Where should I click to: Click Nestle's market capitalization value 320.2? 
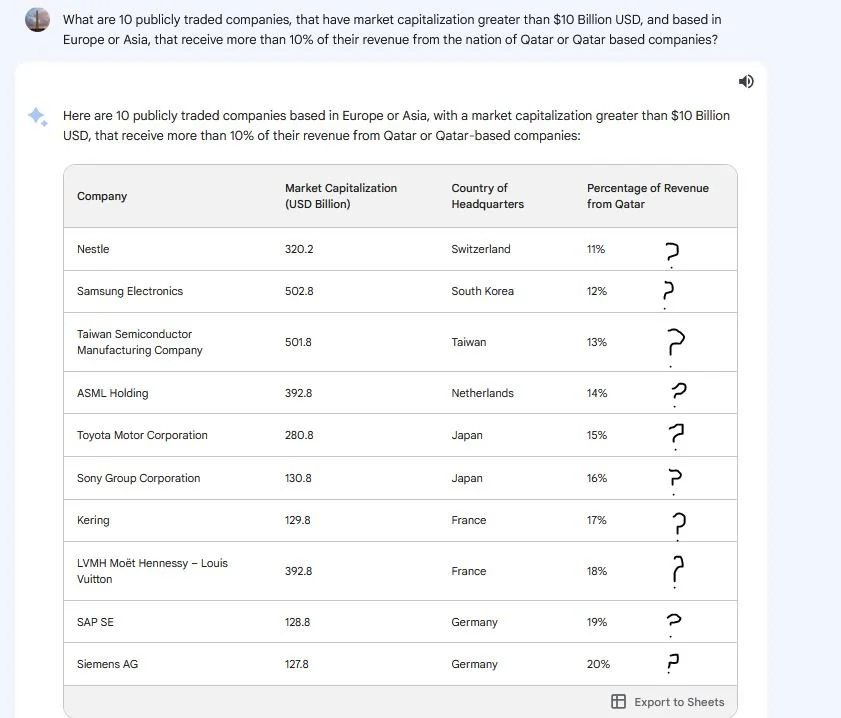pyautogui.click(x=298, y=249)
